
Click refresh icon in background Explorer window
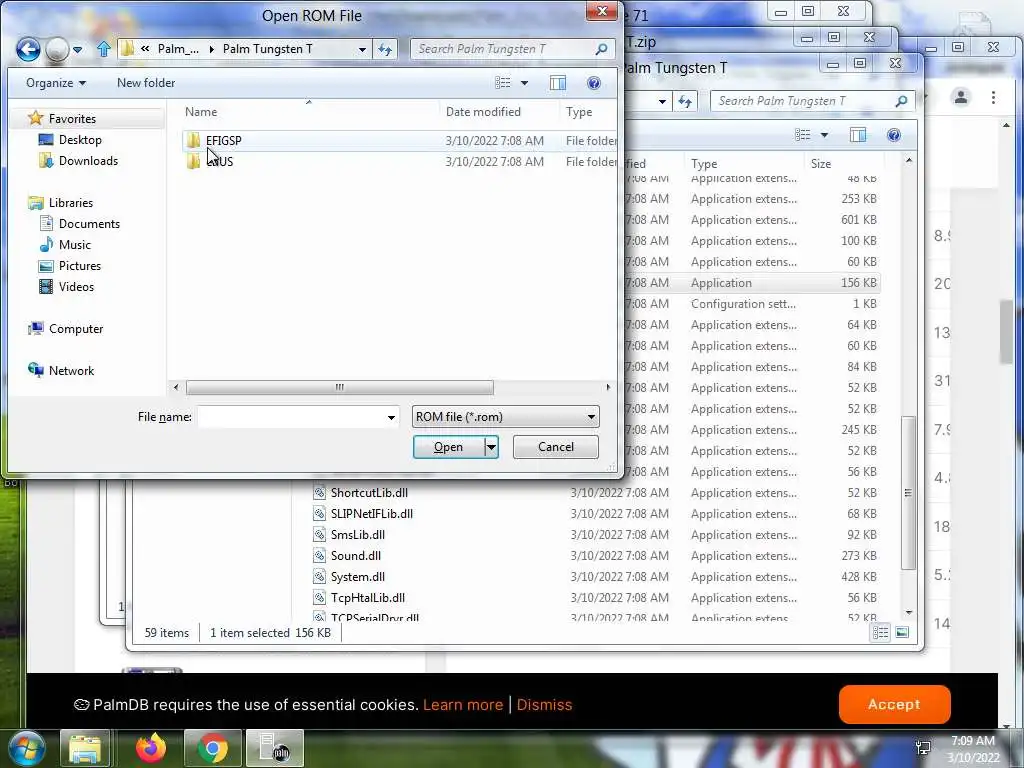(x=685, y=101)
